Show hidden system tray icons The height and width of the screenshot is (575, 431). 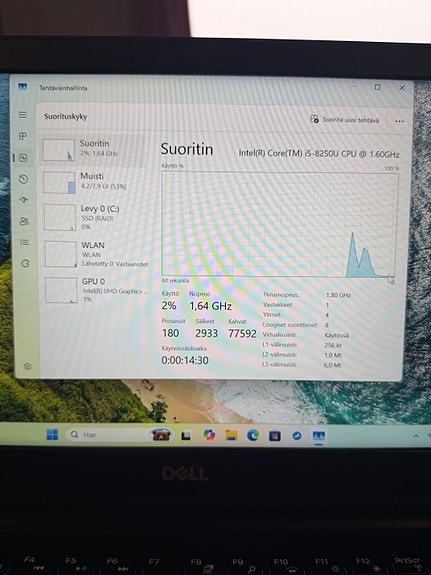416,436
